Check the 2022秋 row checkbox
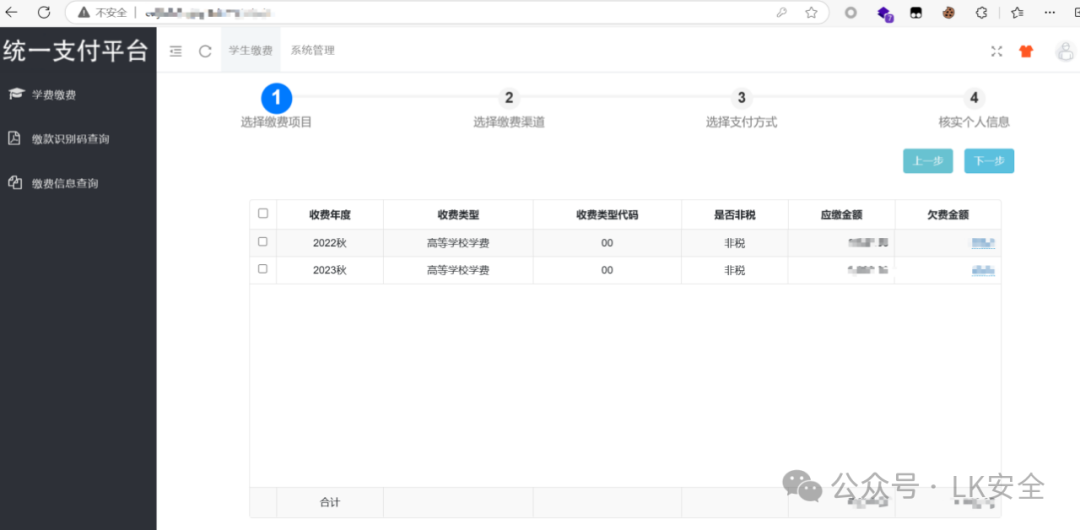Screen dimensions: 1080x530 coord(262,242)
